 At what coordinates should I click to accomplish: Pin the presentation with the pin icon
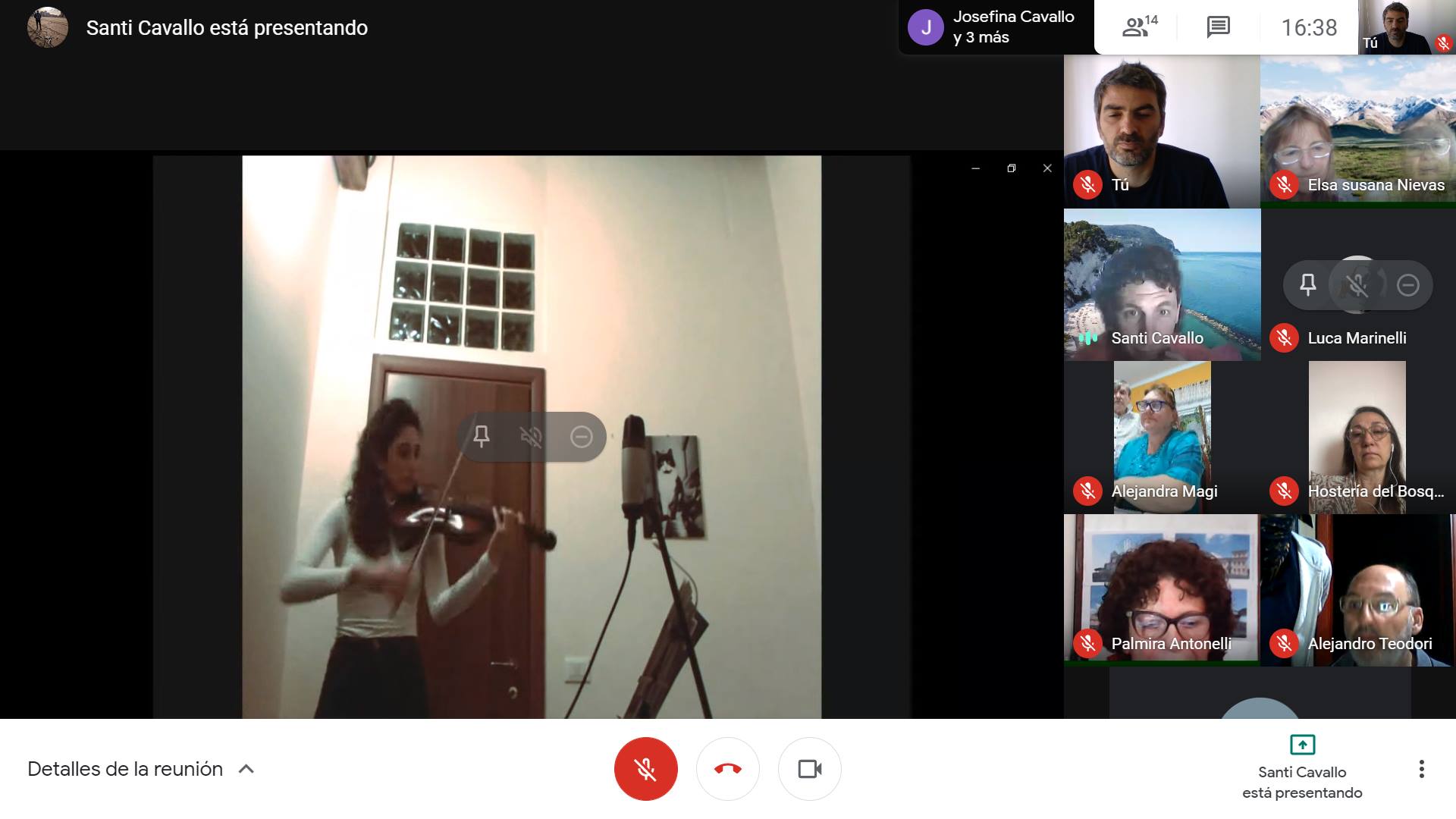point(482,436)
